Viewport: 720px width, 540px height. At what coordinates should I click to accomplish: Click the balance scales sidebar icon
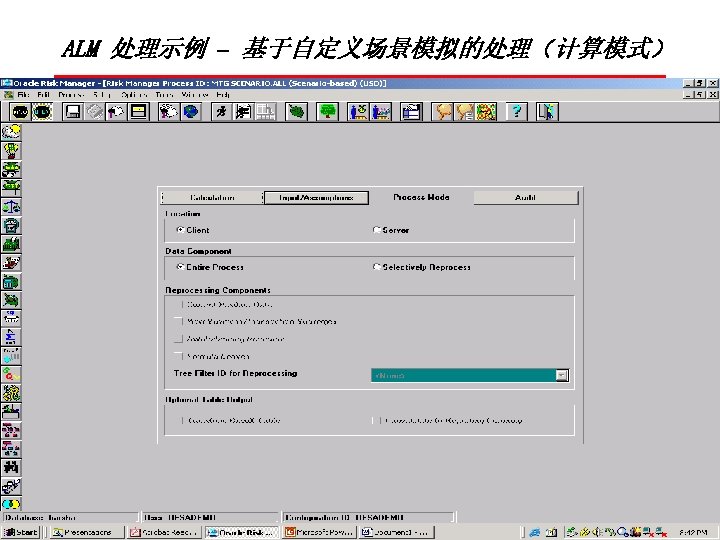(11, 207)
